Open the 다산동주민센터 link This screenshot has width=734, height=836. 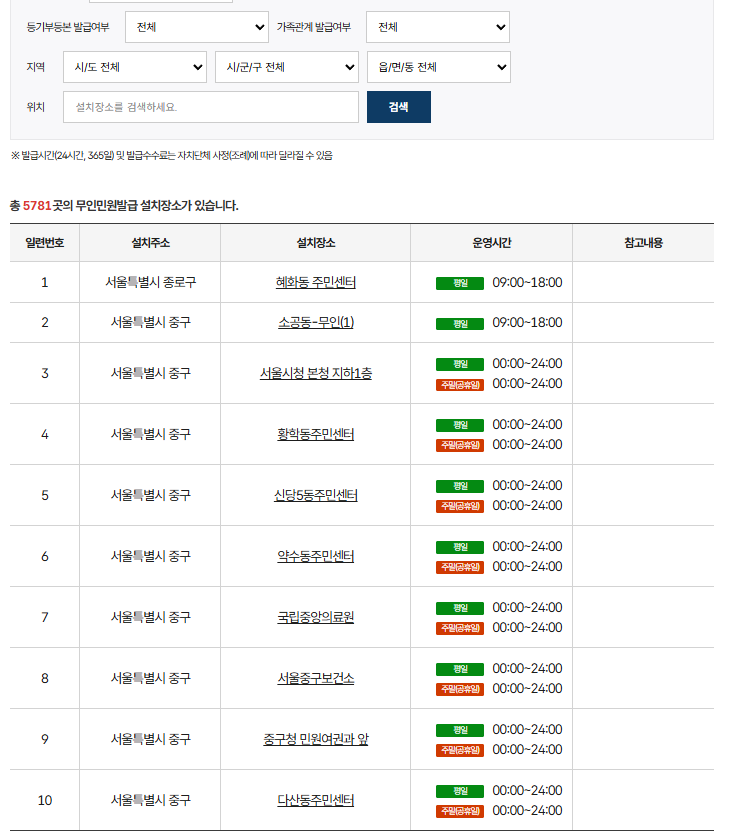coord(315,800)
